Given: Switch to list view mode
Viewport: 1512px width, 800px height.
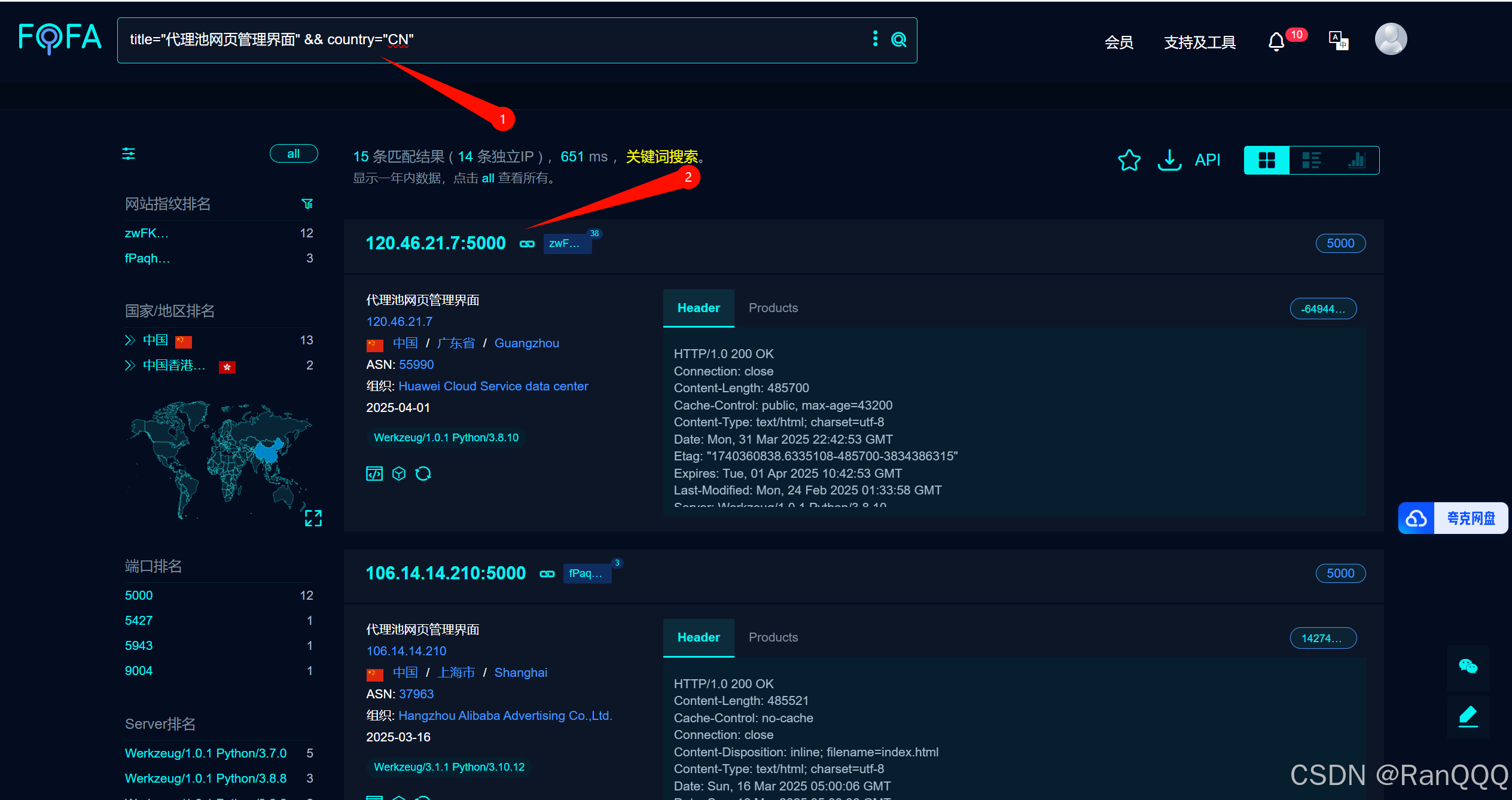Looking at the screenshot, I should click(x=1311, y=160).
